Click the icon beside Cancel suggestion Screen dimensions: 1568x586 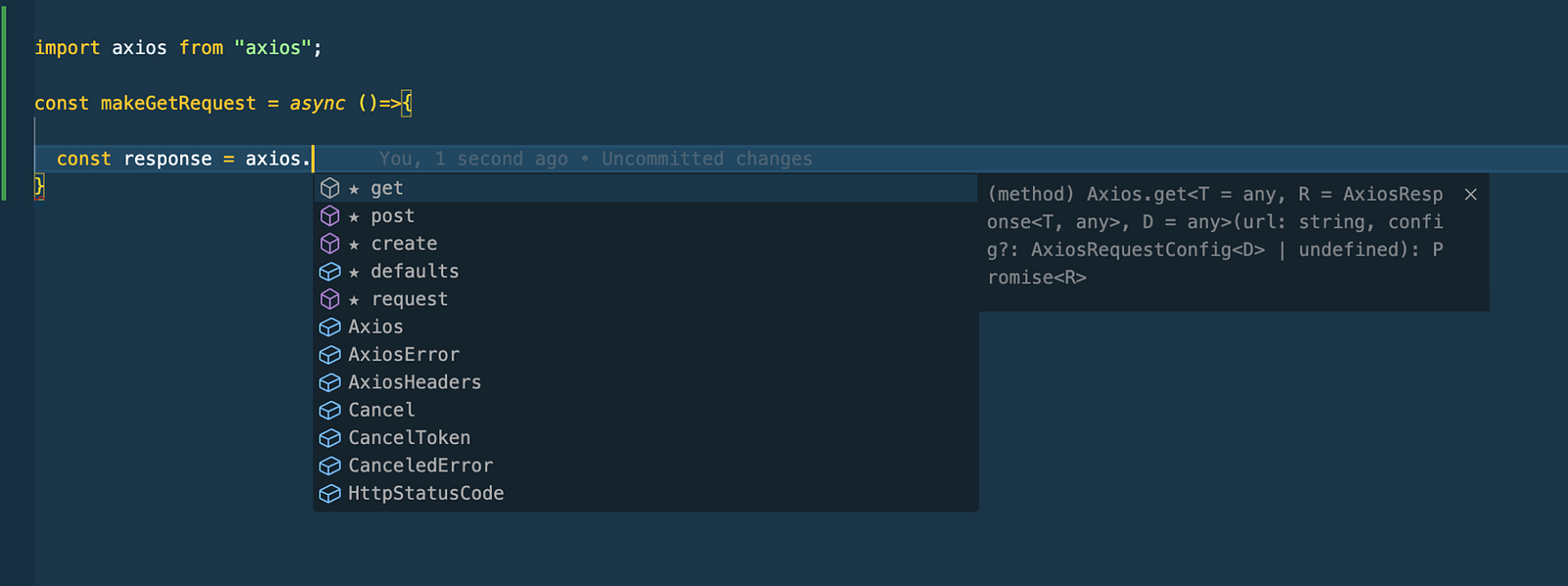coord(330,410)
